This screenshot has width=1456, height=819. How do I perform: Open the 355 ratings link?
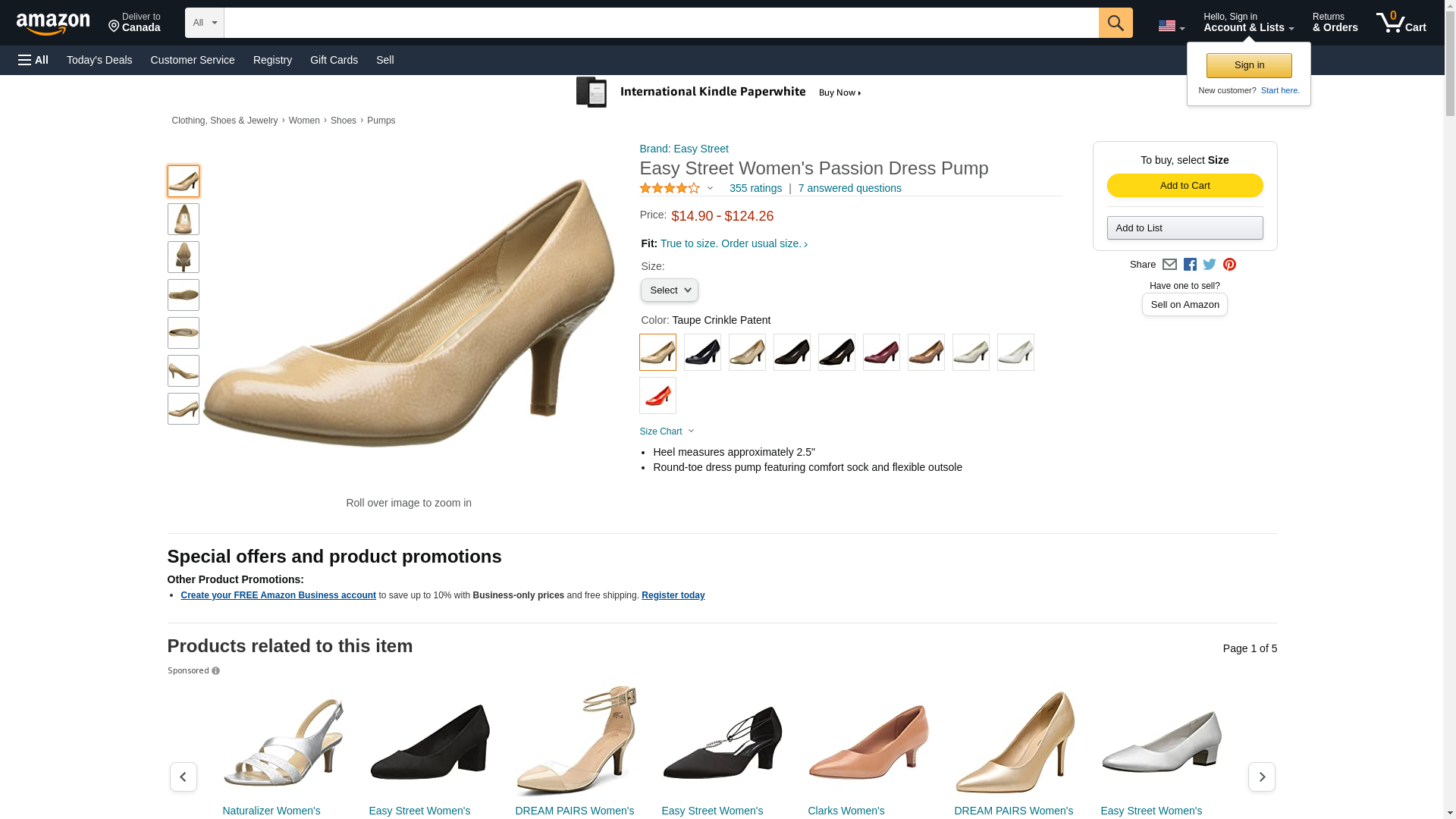(x=755, y=188)
